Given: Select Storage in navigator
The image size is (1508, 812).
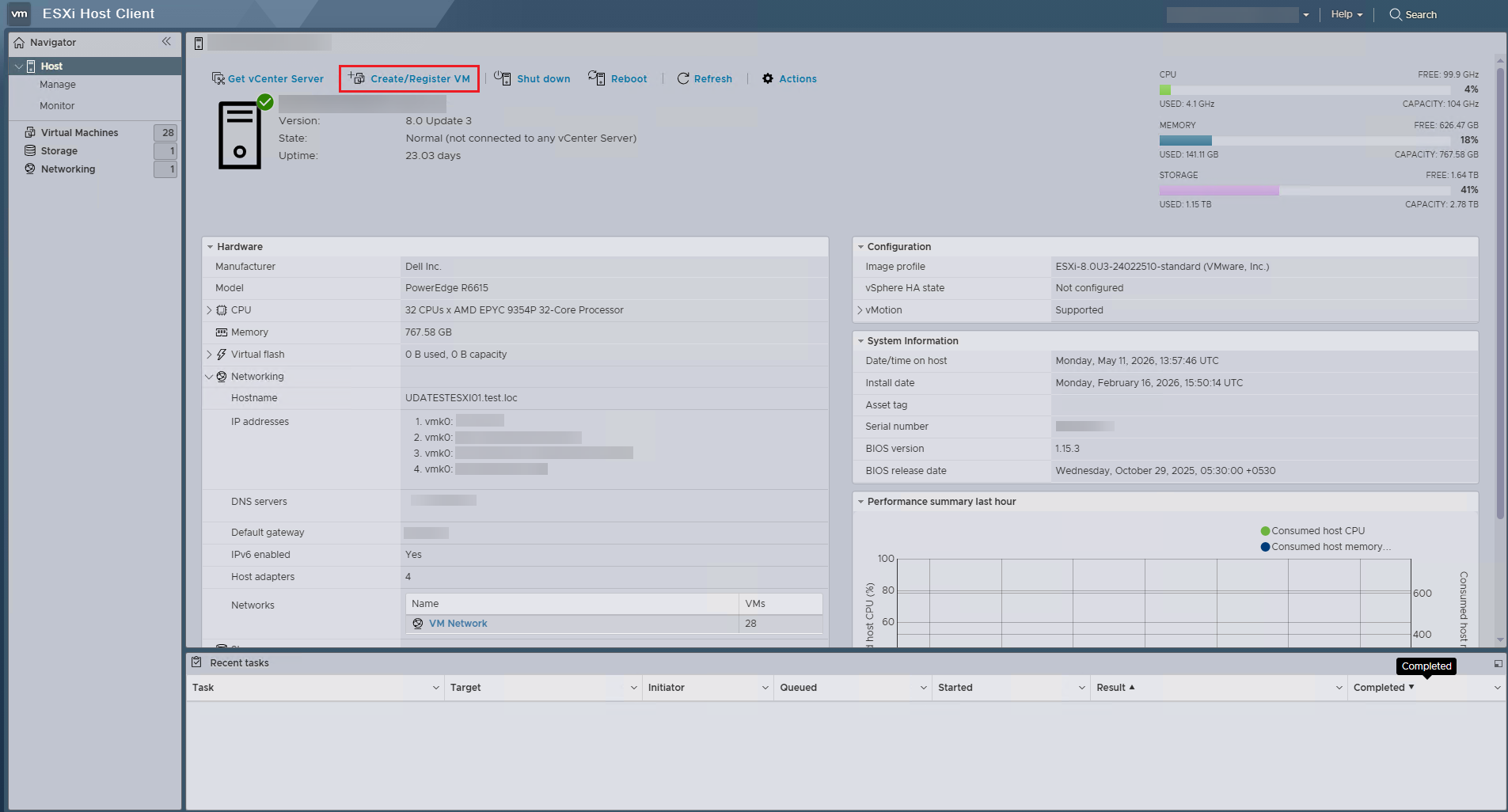Looking at the screenshot, I should tap(59, 151).
